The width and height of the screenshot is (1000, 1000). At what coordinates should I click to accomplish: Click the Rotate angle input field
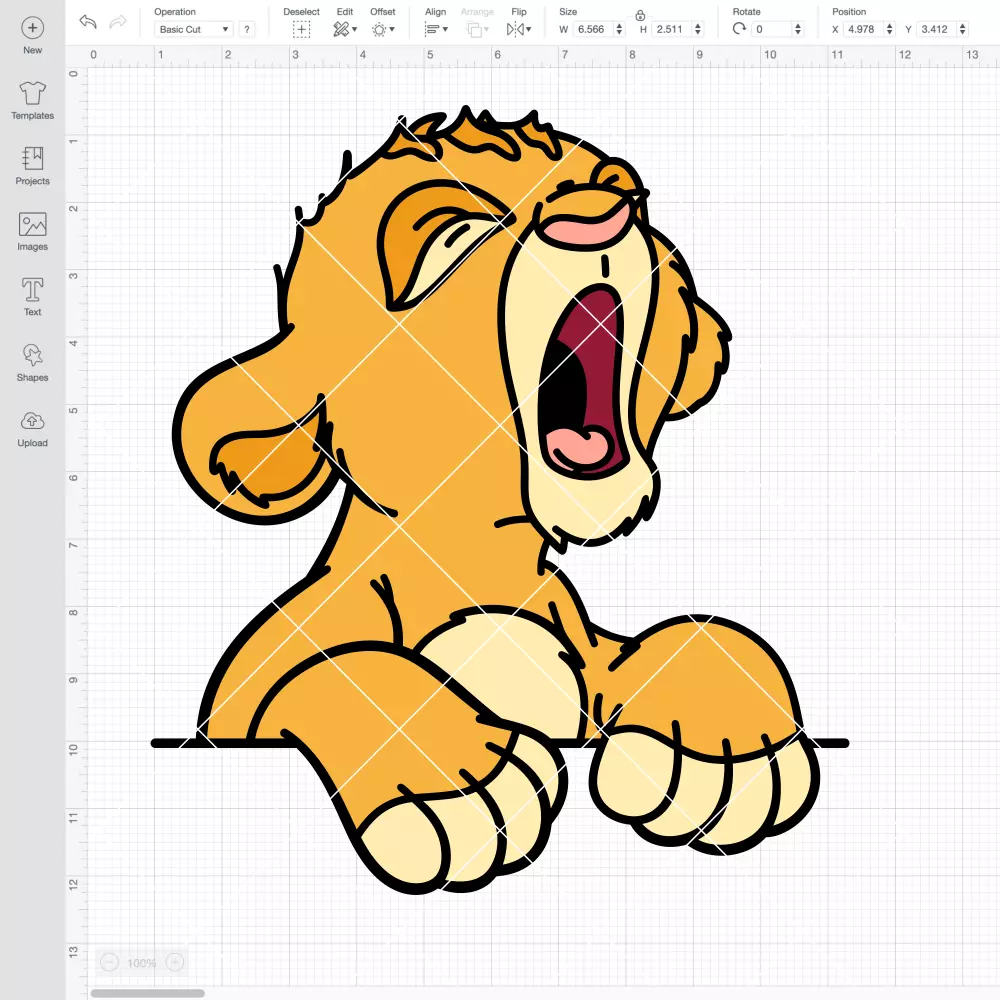click(x=771, y=29)
